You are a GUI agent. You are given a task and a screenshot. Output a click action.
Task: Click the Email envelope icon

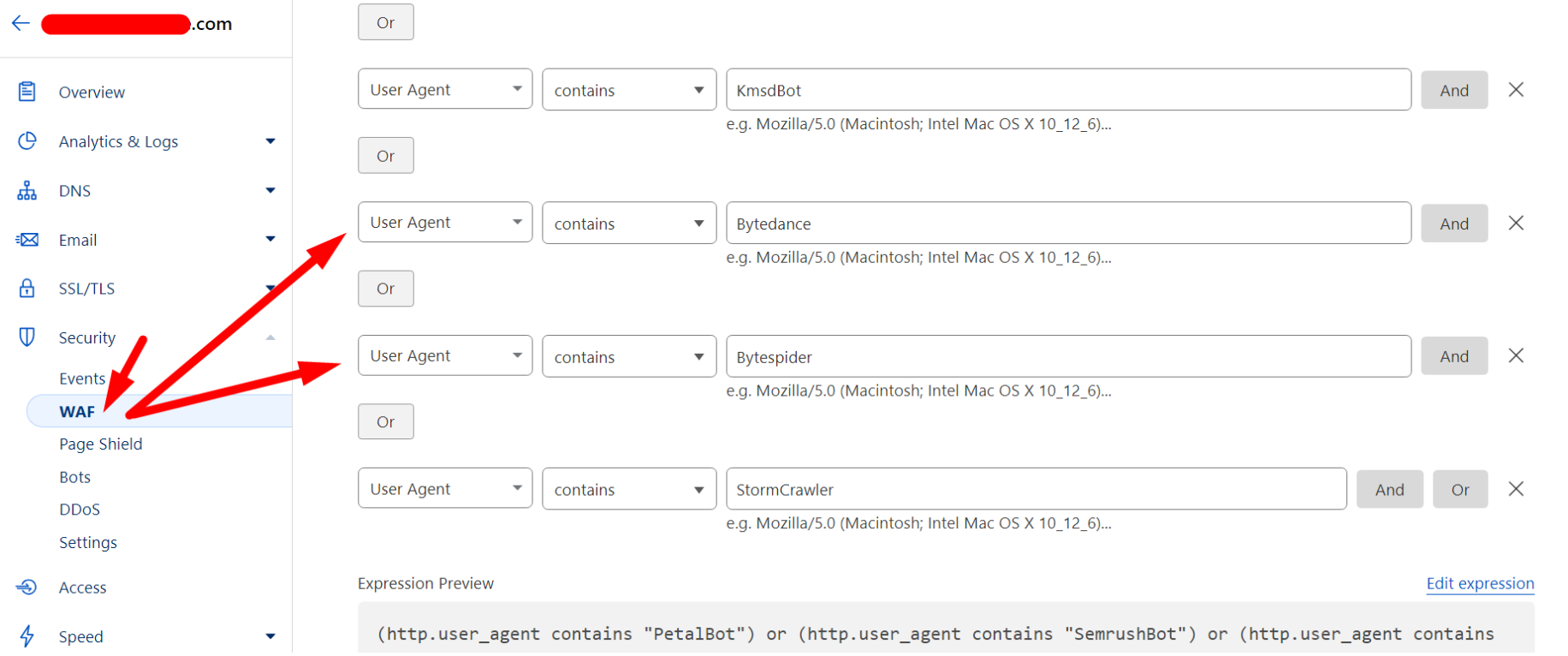click(x=27, y=240)
